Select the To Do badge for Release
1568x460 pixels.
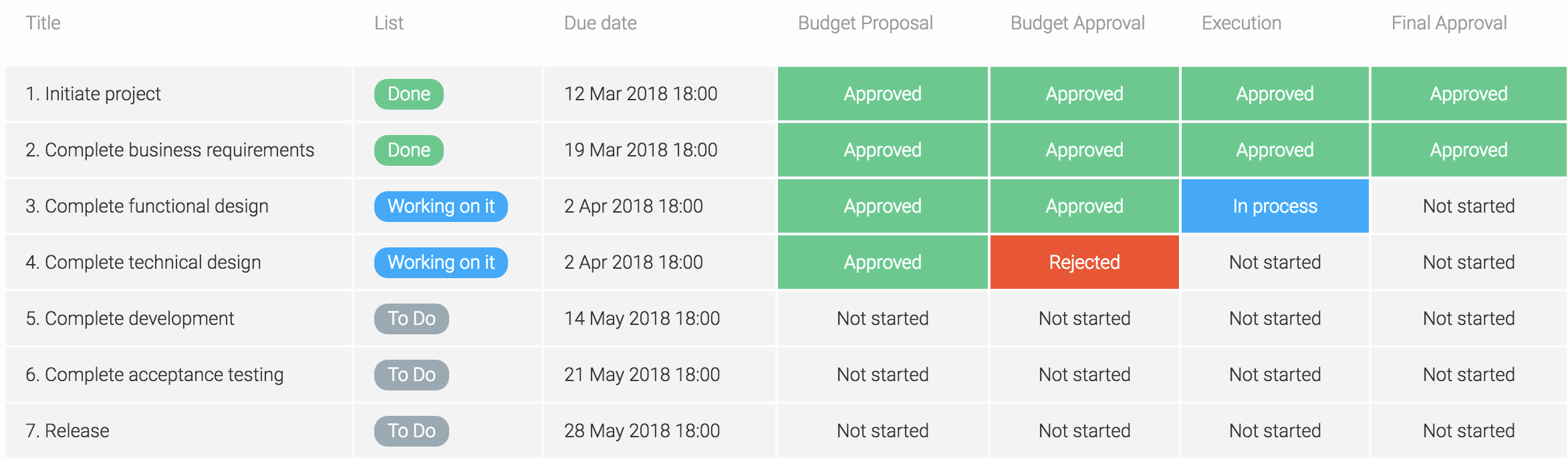pyautogui.click(x=412, y=431)
